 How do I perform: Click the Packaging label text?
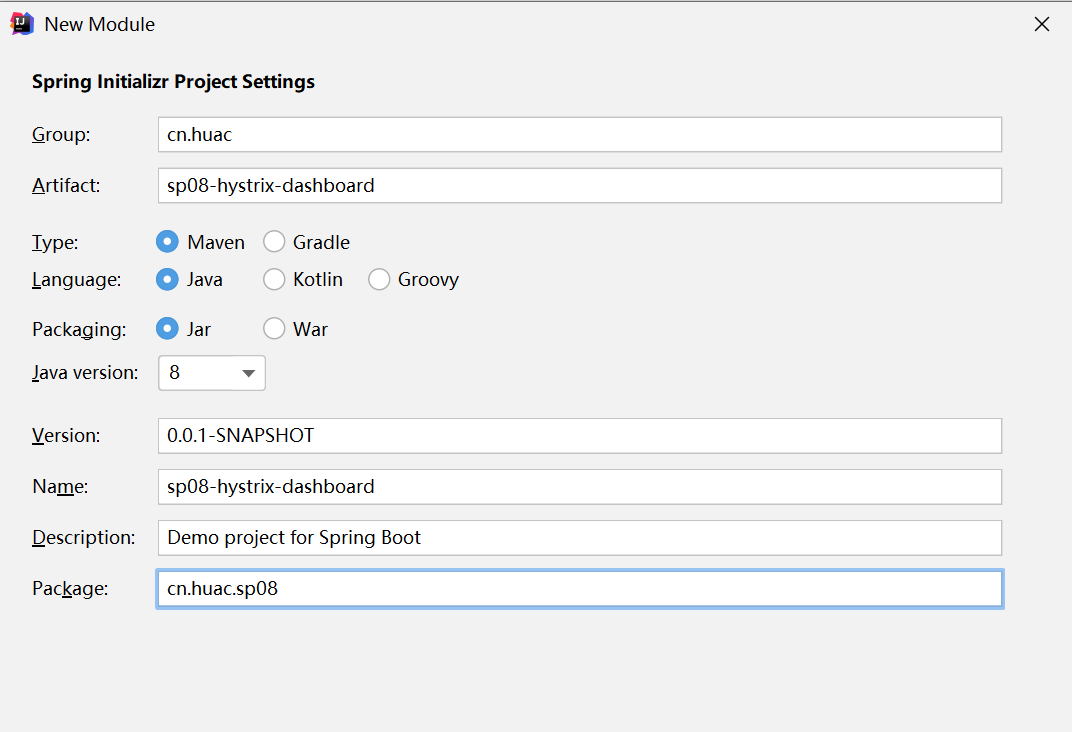[79, 329]
